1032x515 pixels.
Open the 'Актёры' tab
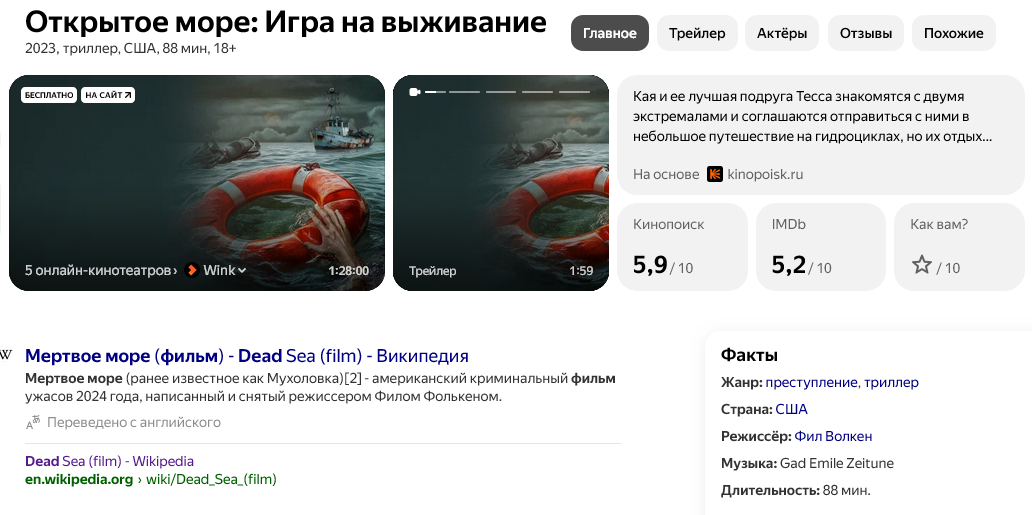(782, 33)
